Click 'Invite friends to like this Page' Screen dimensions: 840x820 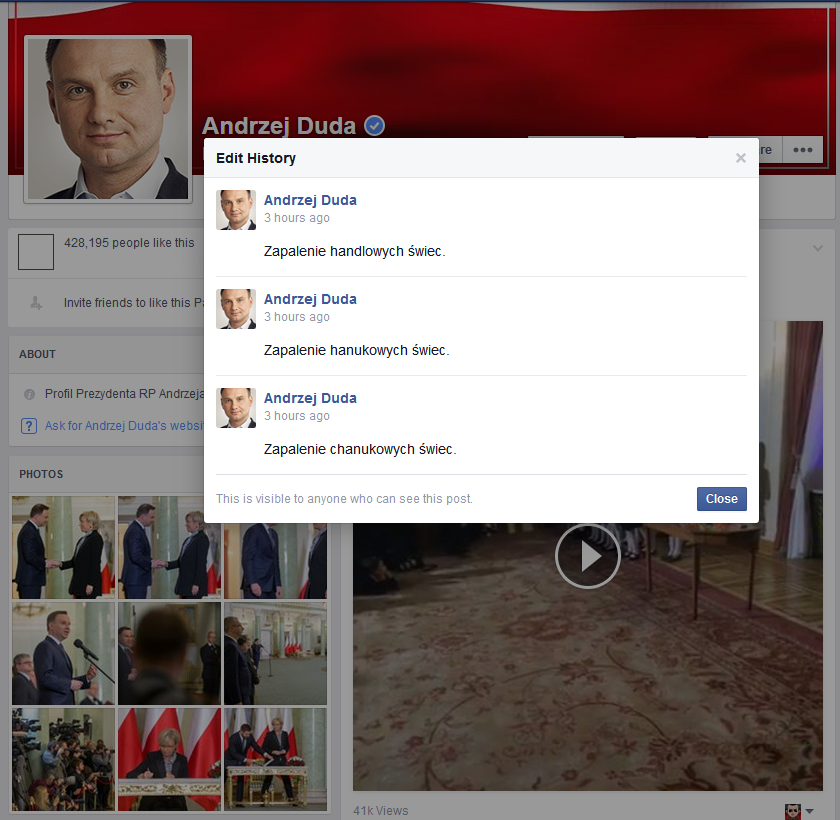(133, 303)
